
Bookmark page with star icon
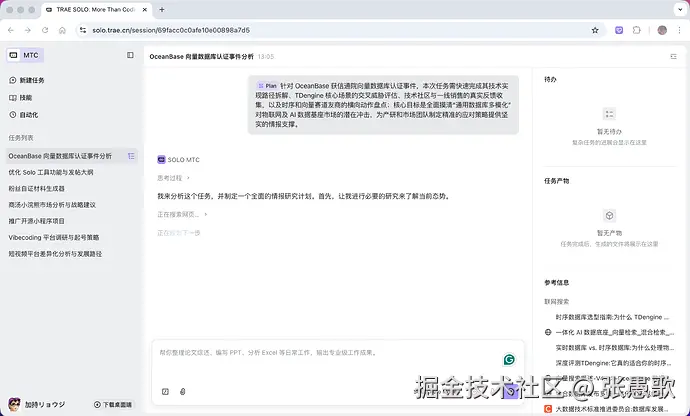click(595, 30)
